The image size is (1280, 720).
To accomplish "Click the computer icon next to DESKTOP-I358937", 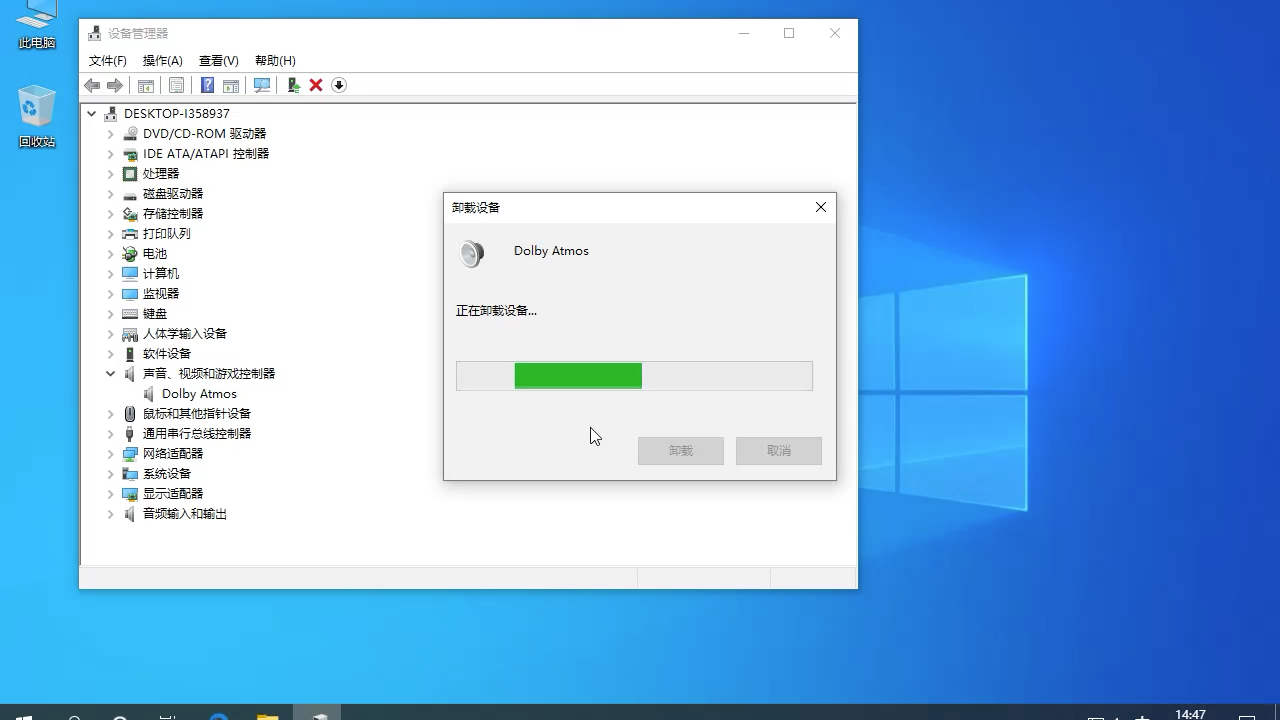I will pyautogui.click(x=111, y=114).
